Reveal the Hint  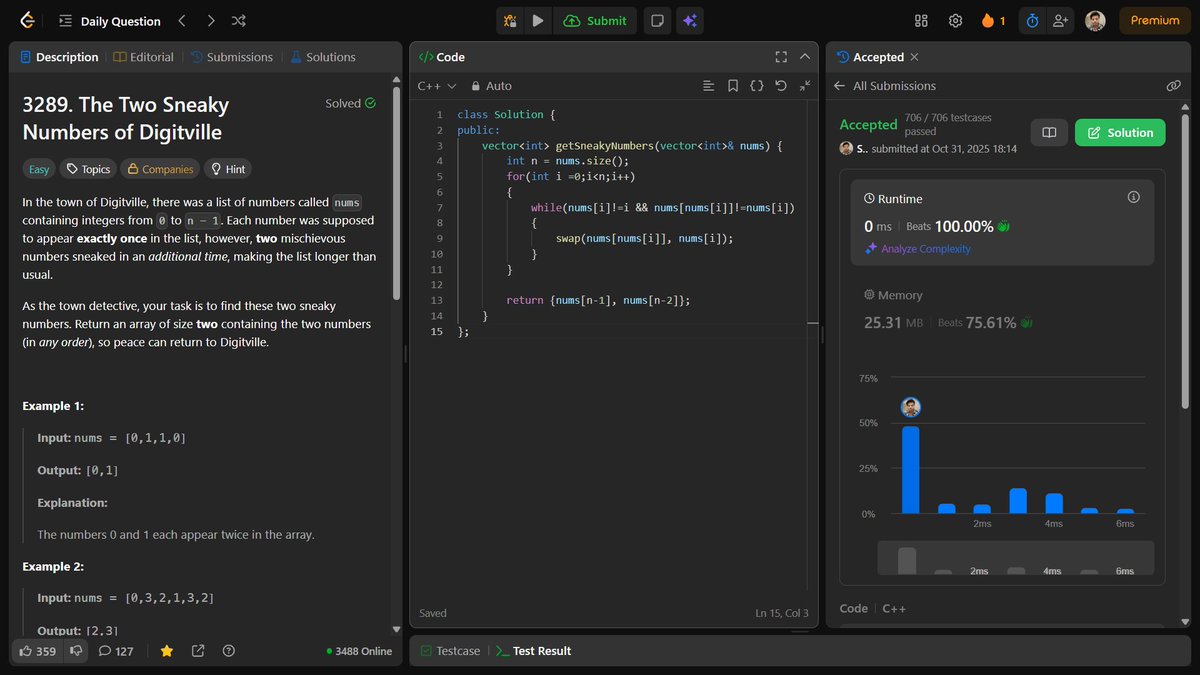[x=227, y=169]
